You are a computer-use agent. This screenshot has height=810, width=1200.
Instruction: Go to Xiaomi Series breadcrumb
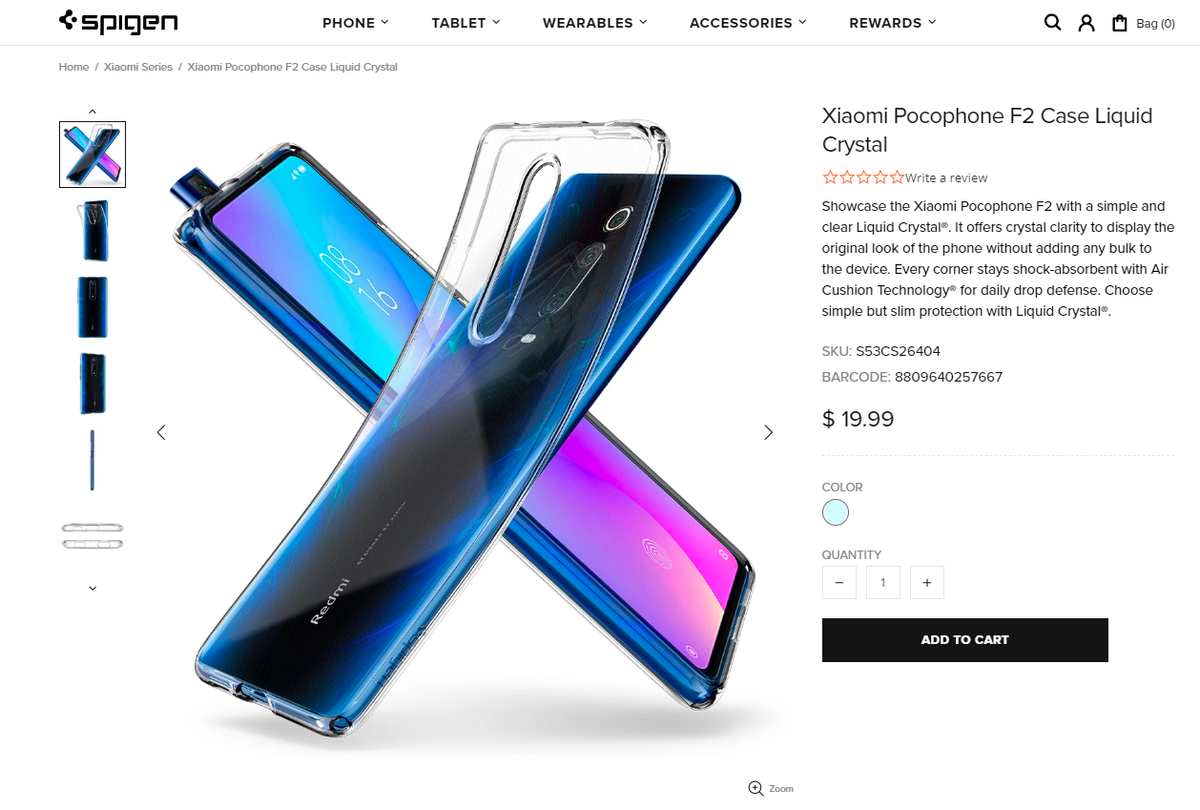click(138, 67)
